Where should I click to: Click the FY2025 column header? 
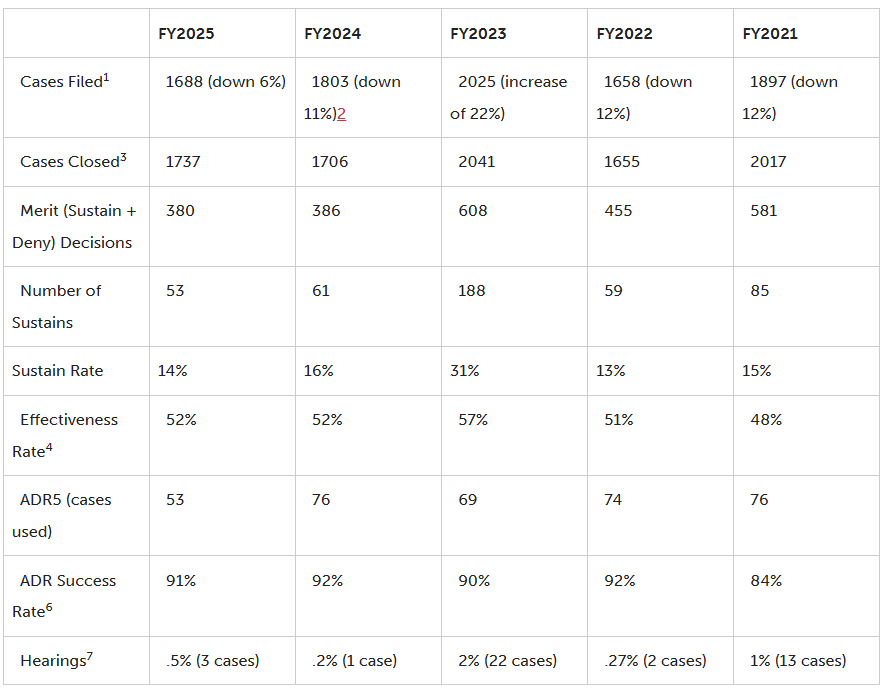pyautogui.click(x=186, y=34)
